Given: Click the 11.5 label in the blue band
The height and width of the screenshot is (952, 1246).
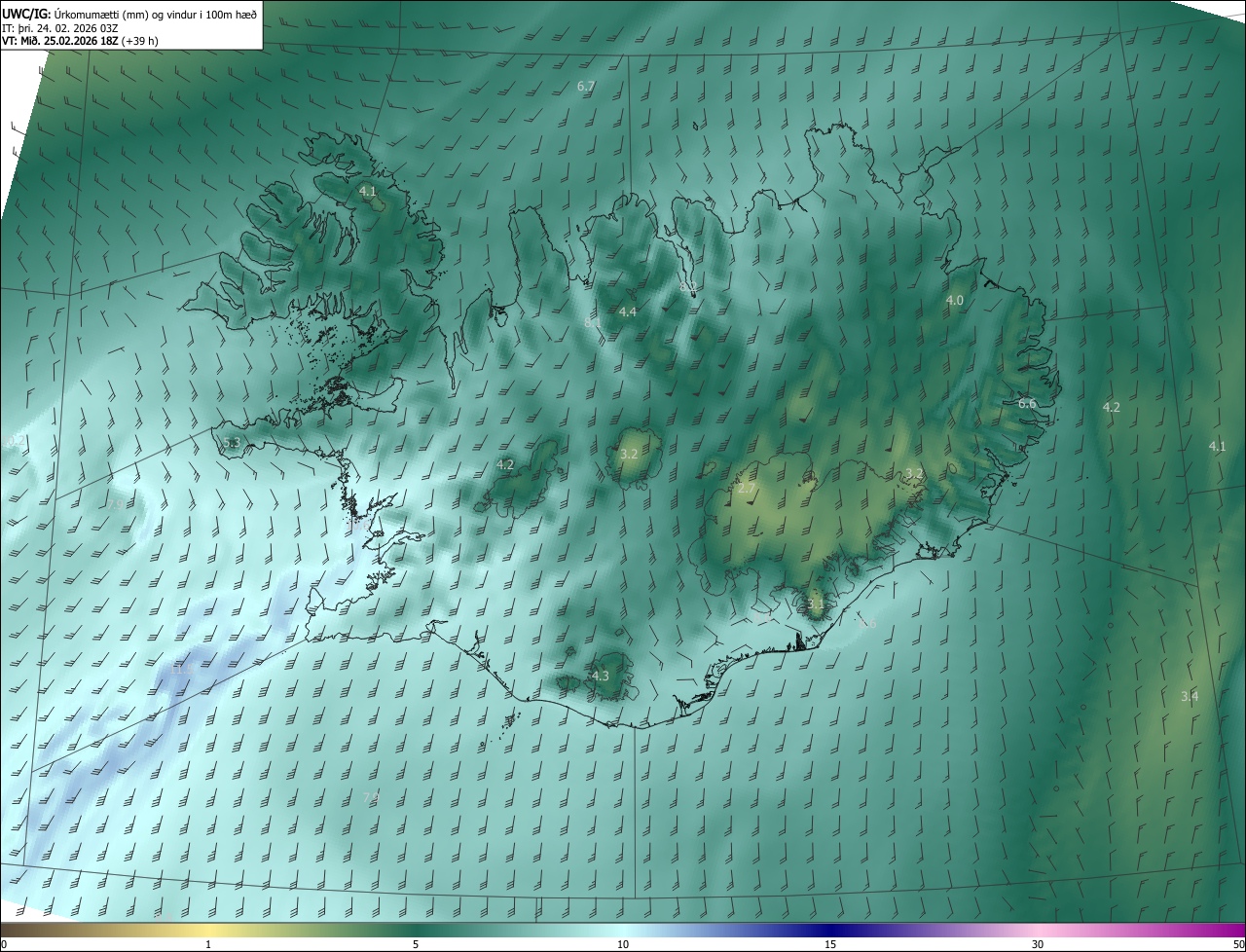Looking at the screenshot, I should tap(182, 669).
